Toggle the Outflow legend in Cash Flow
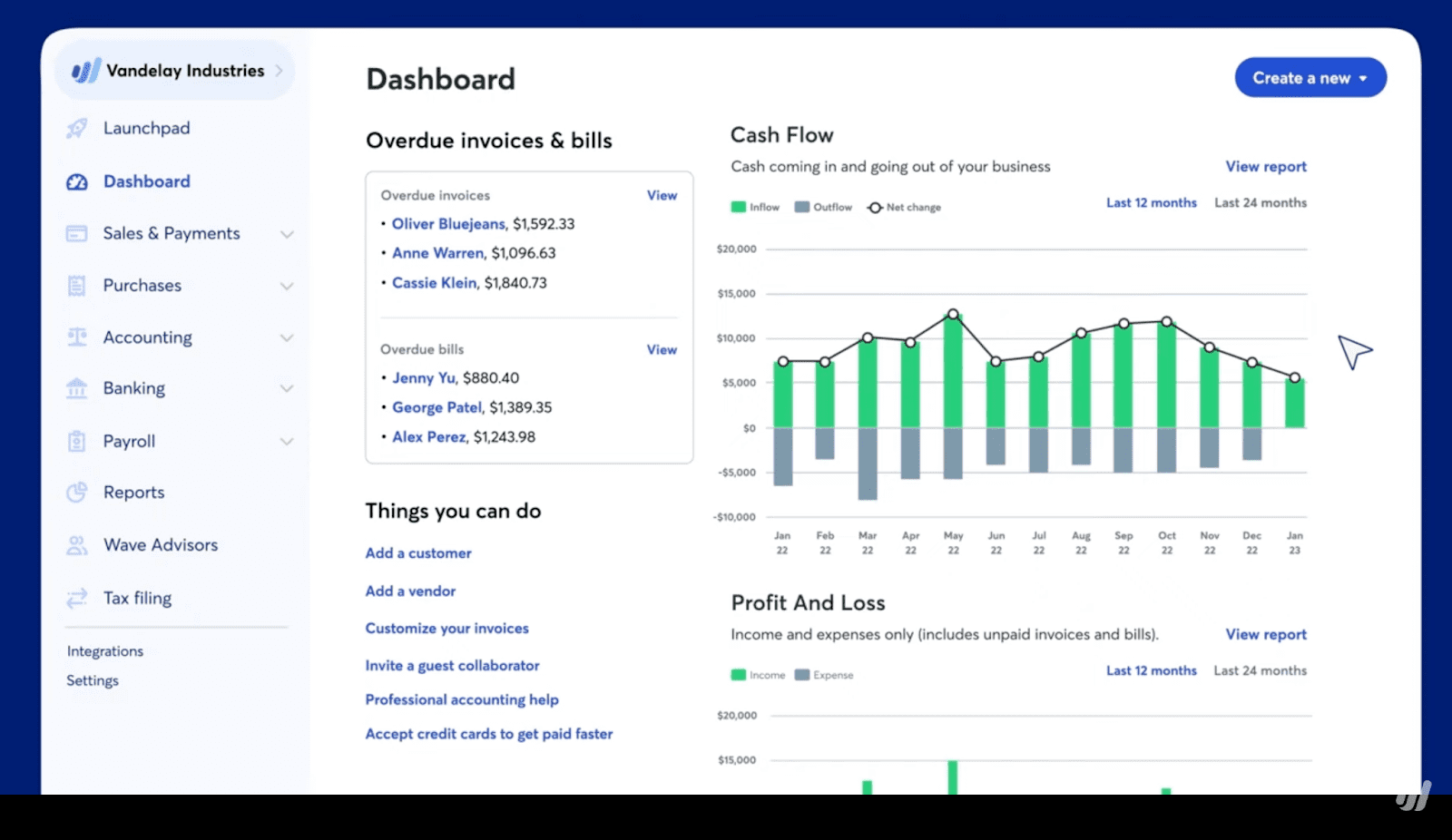 tap(822, 207)
